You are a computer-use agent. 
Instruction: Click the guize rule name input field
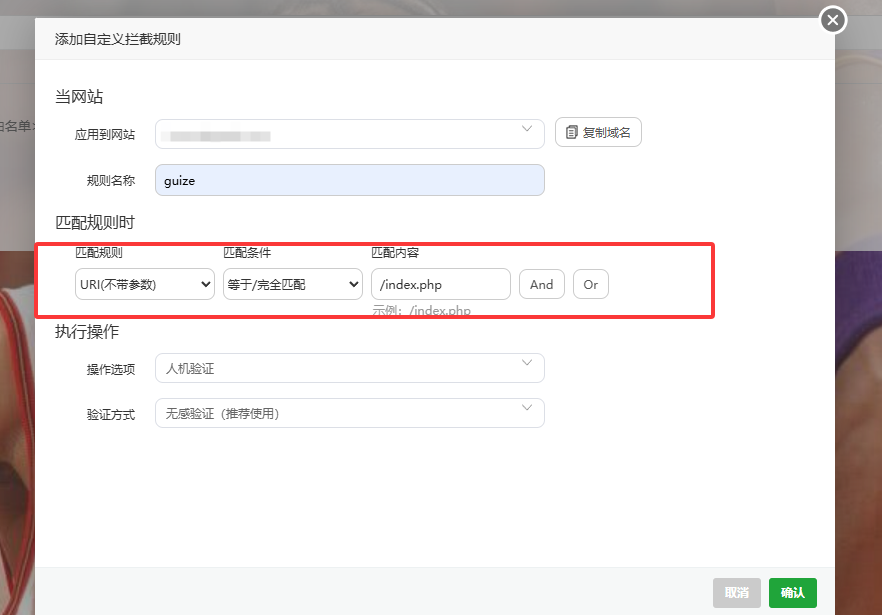tap(350, 179)
